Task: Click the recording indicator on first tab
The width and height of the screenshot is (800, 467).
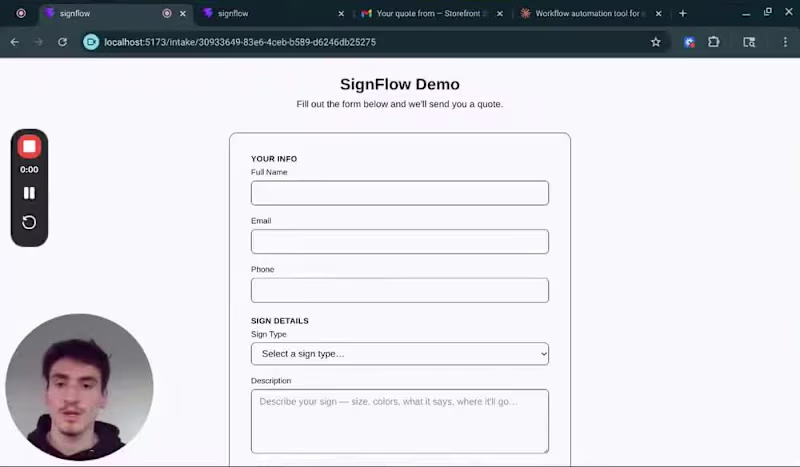Action: pos(167,13)
